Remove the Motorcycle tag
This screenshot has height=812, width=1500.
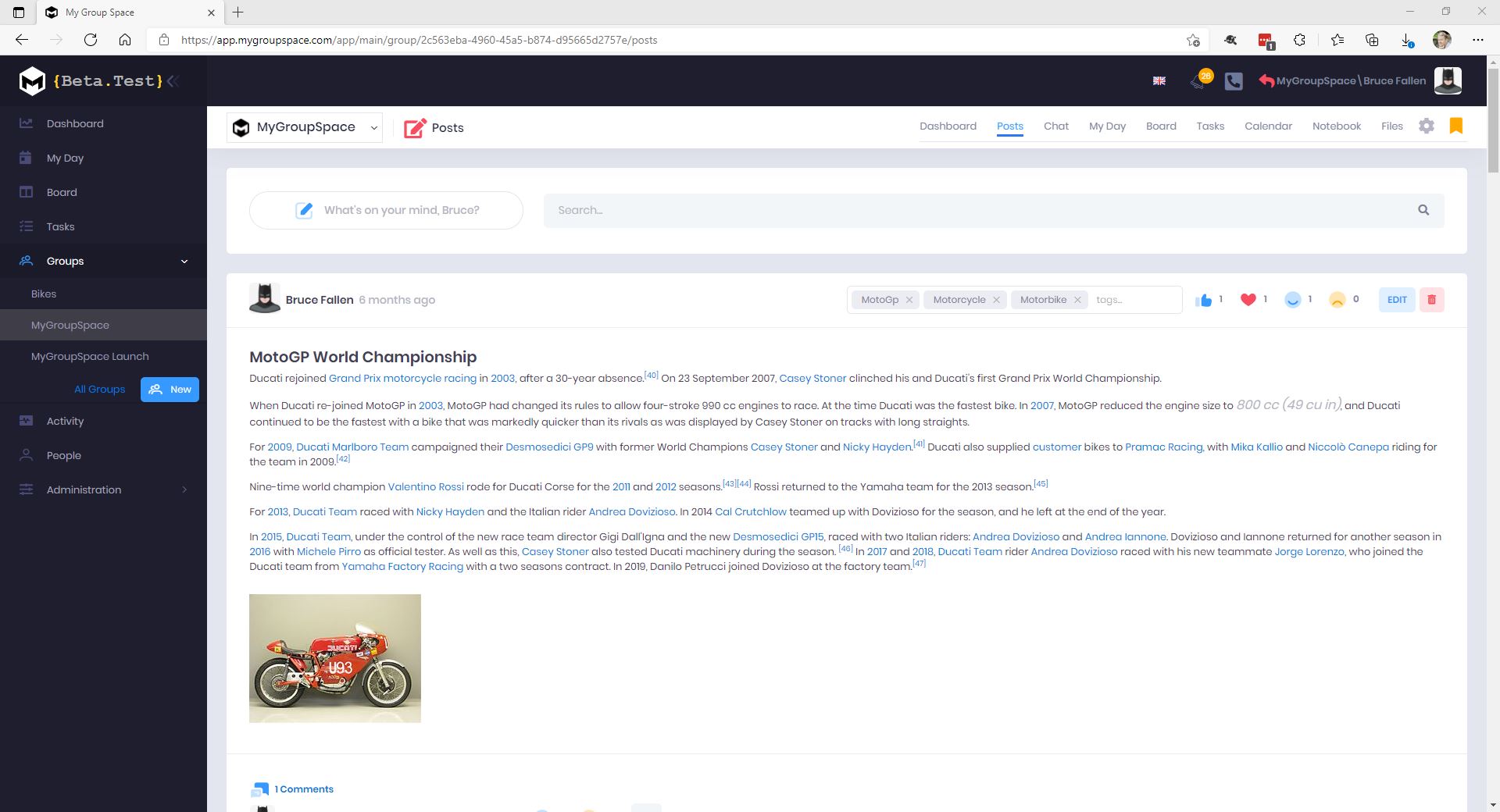[996, 300]
